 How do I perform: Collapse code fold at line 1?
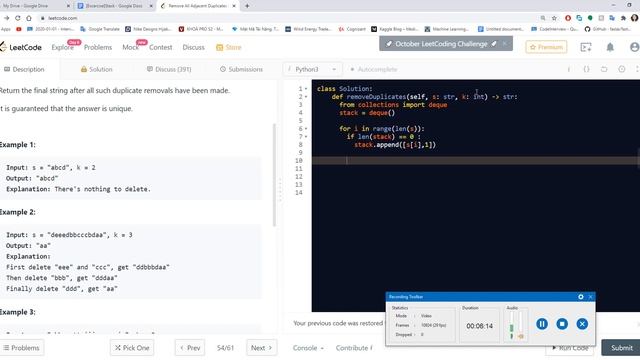pyautogui.click(x=306, y=89)
